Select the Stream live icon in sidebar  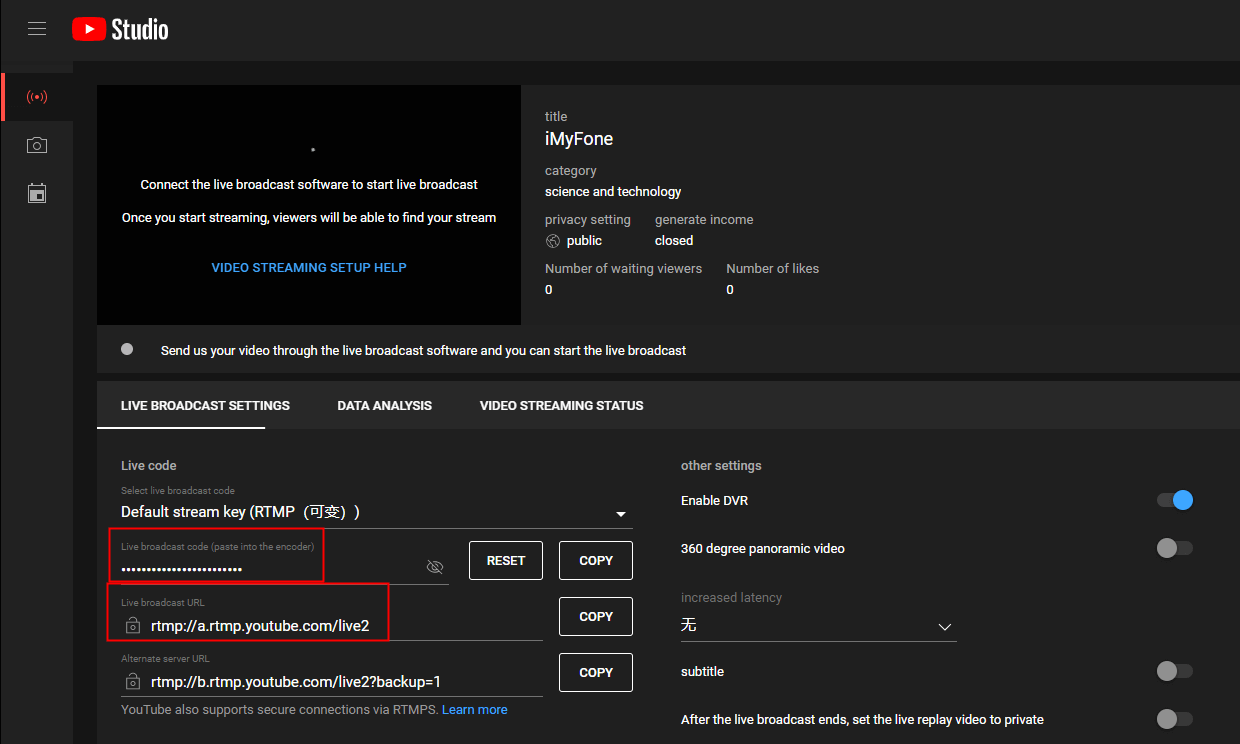tap(37, 97)
